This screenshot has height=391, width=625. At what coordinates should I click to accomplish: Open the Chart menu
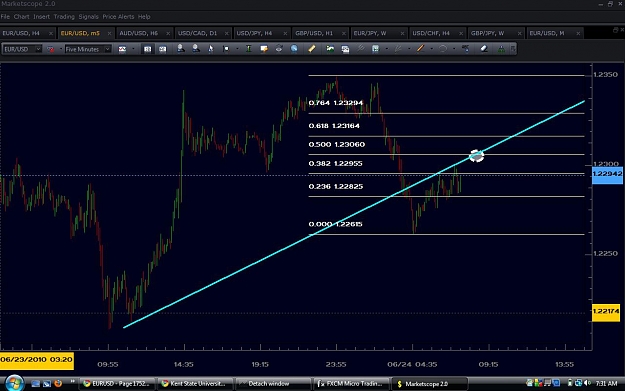[22, 17]
